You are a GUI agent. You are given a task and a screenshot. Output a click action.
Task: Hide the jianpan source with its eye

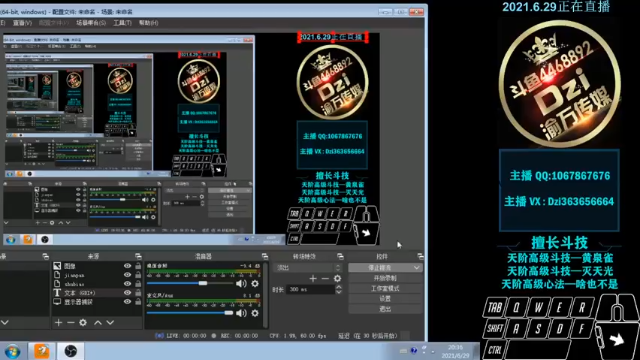click(127, 275)
